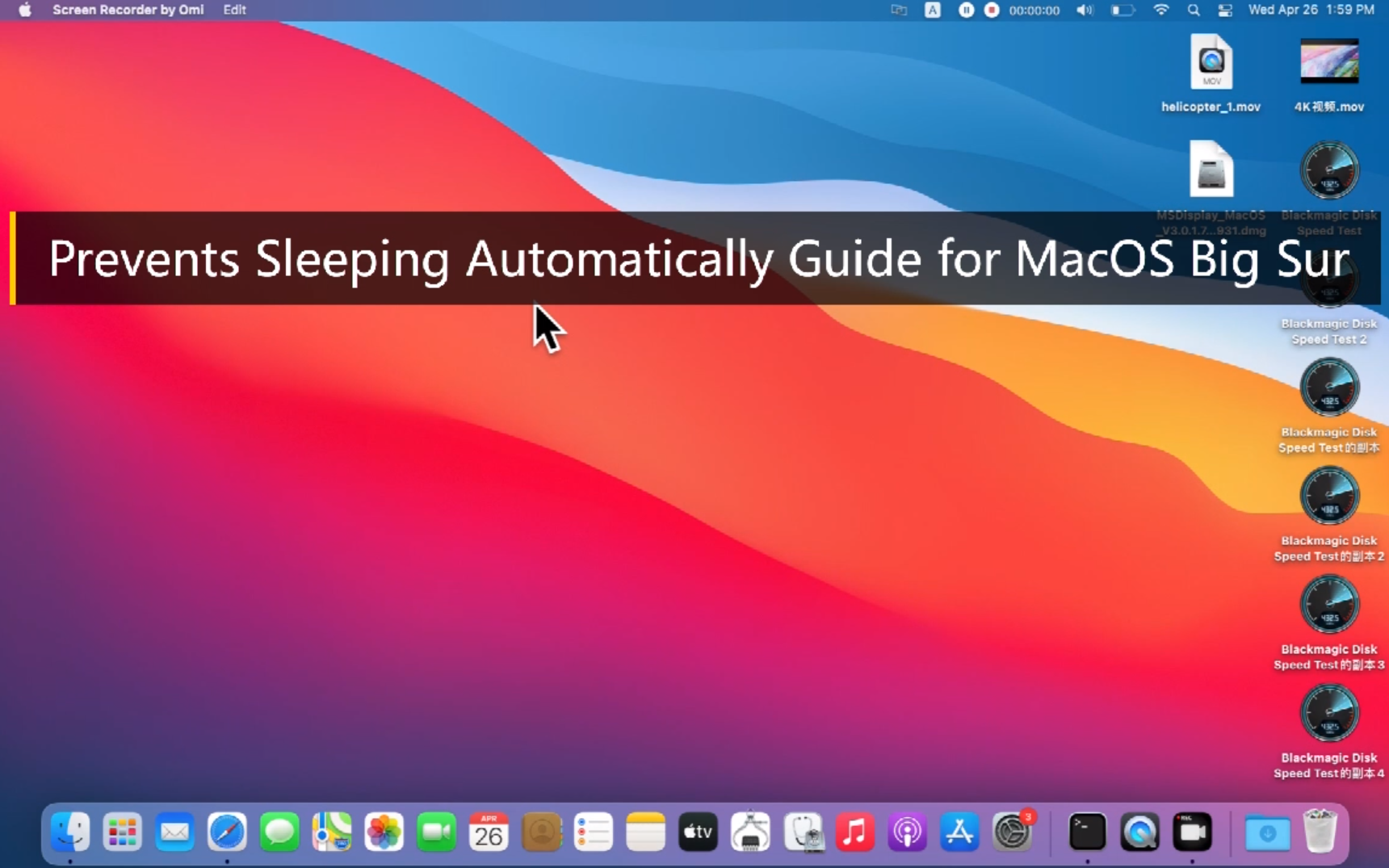Launch the Omi screen recorder from the Dock
This screenshot has height=868, width=1389.
pyautogui.click(x=1193, y=832)
